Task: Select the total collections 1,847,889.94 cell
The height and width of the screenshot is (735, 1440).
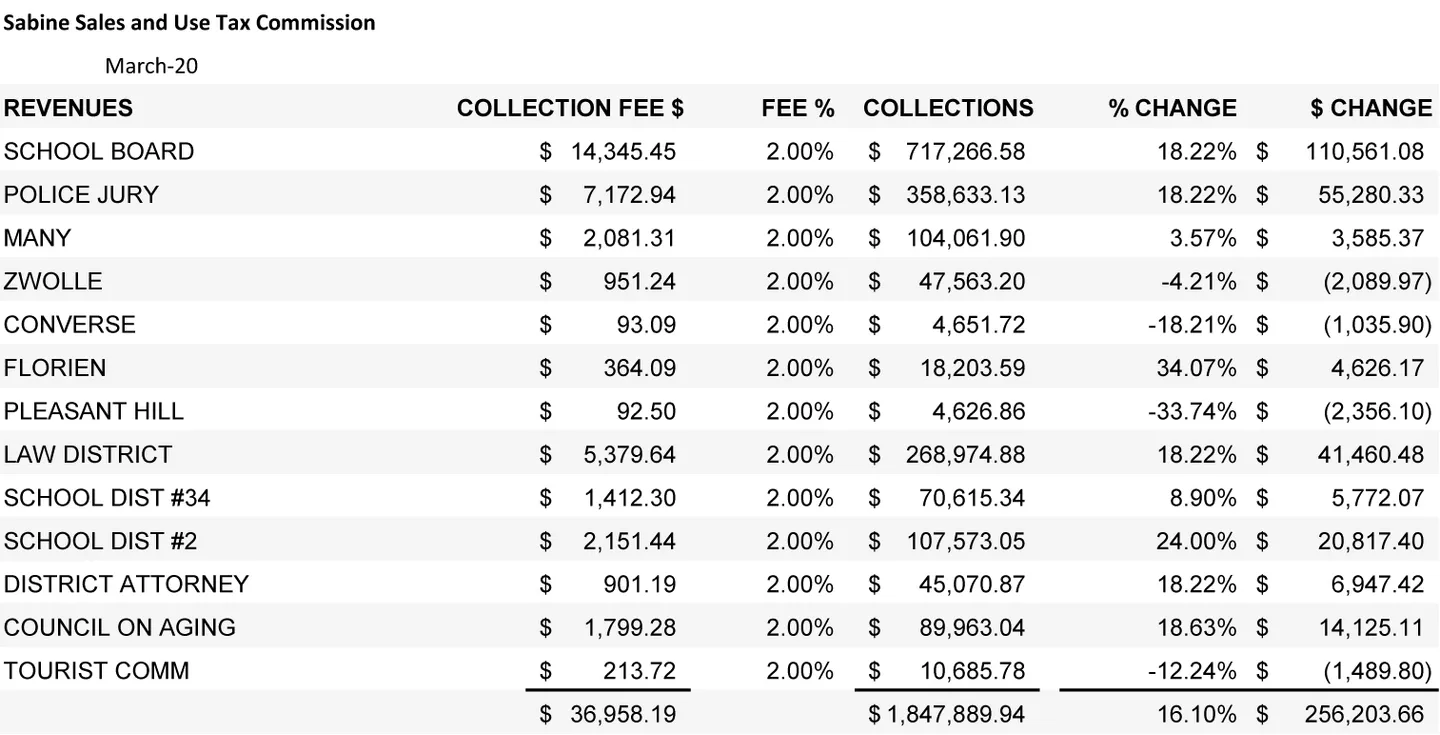Action: pyautogui.click(x=947, y=714)
